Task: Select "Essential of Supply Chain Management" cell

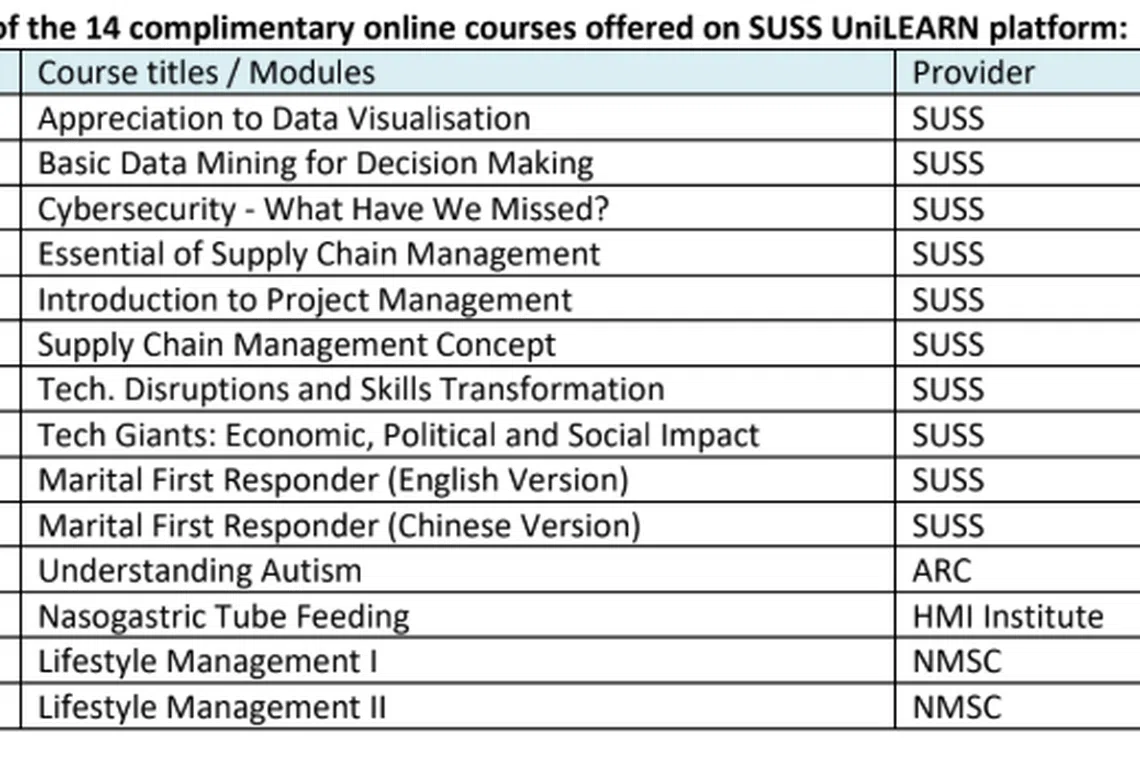Action: [319, 254]
